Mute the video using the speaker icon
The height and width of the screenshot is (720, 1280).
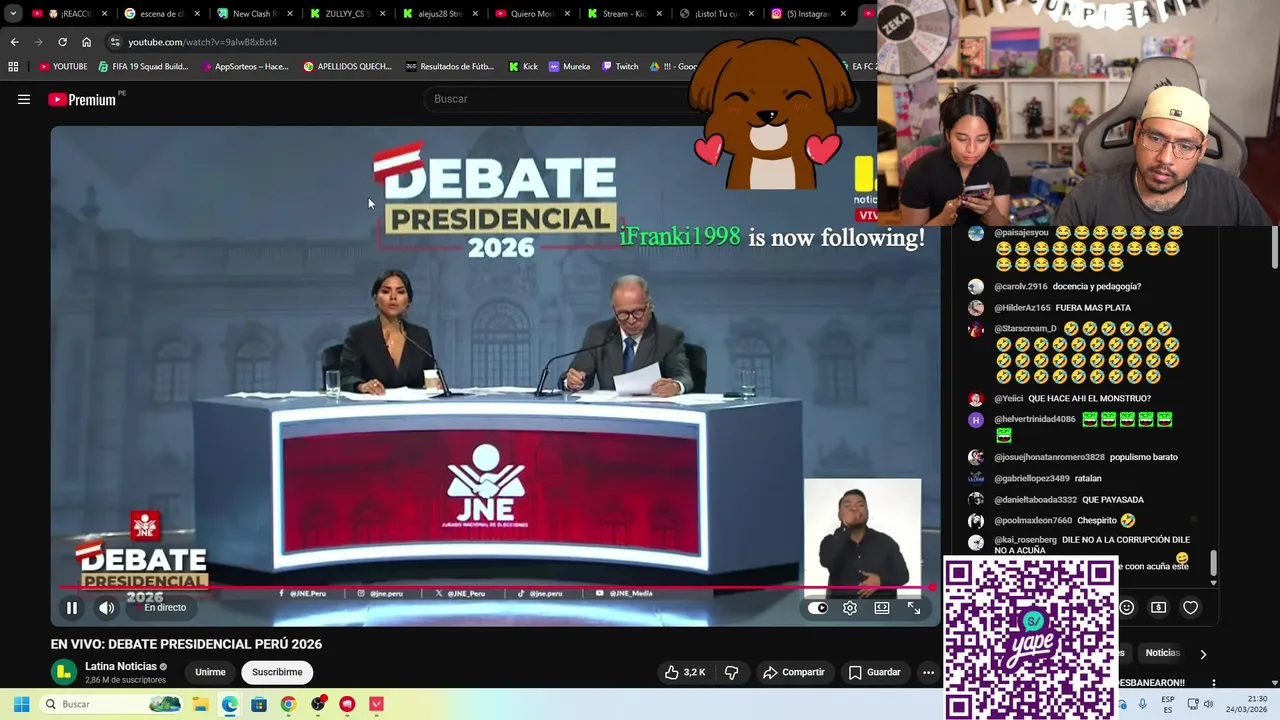tap(106, 607)
